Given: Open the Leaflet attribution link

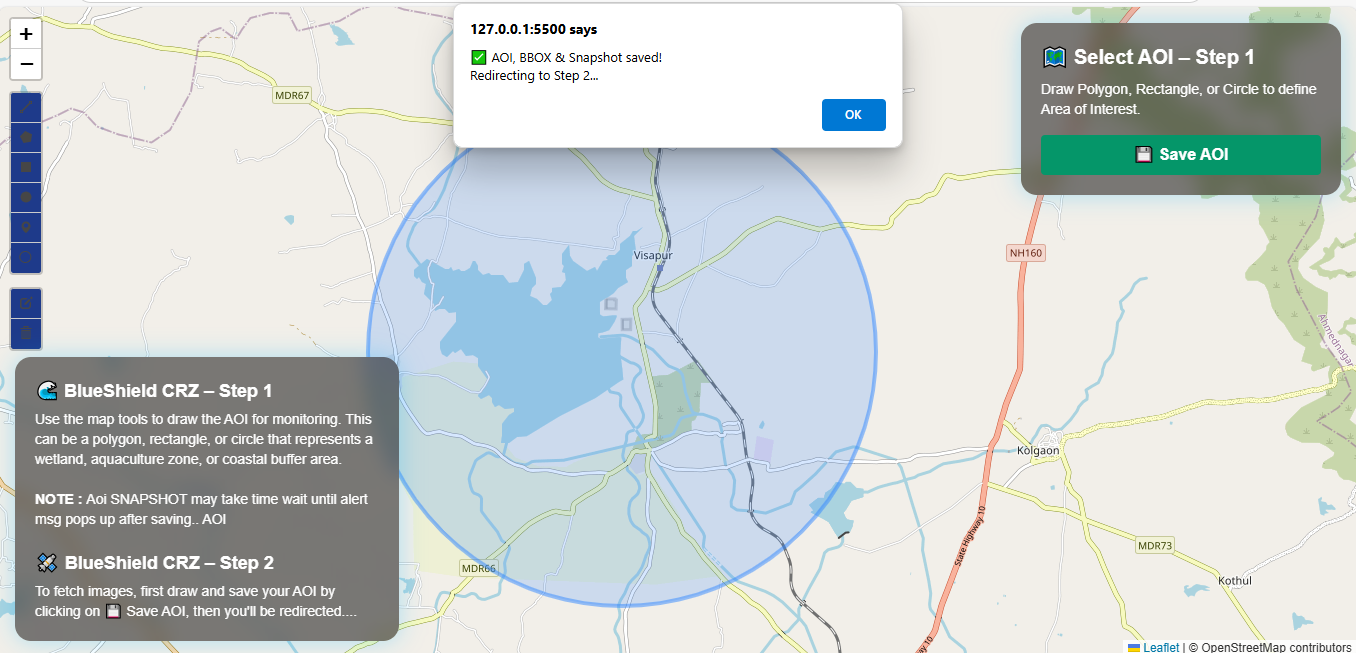Looking at the screenshot, I should click(x=1161, y=647).
